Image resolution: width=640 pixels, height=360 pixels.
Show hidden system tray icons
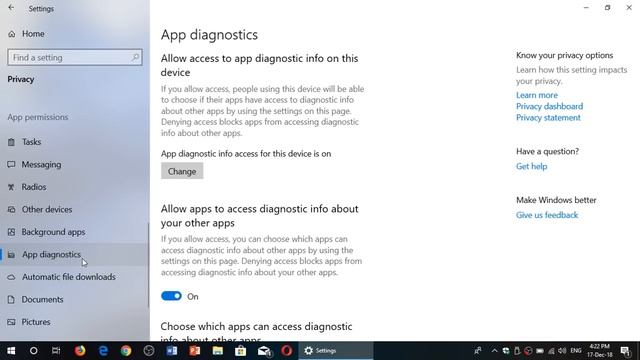[494, 351]
